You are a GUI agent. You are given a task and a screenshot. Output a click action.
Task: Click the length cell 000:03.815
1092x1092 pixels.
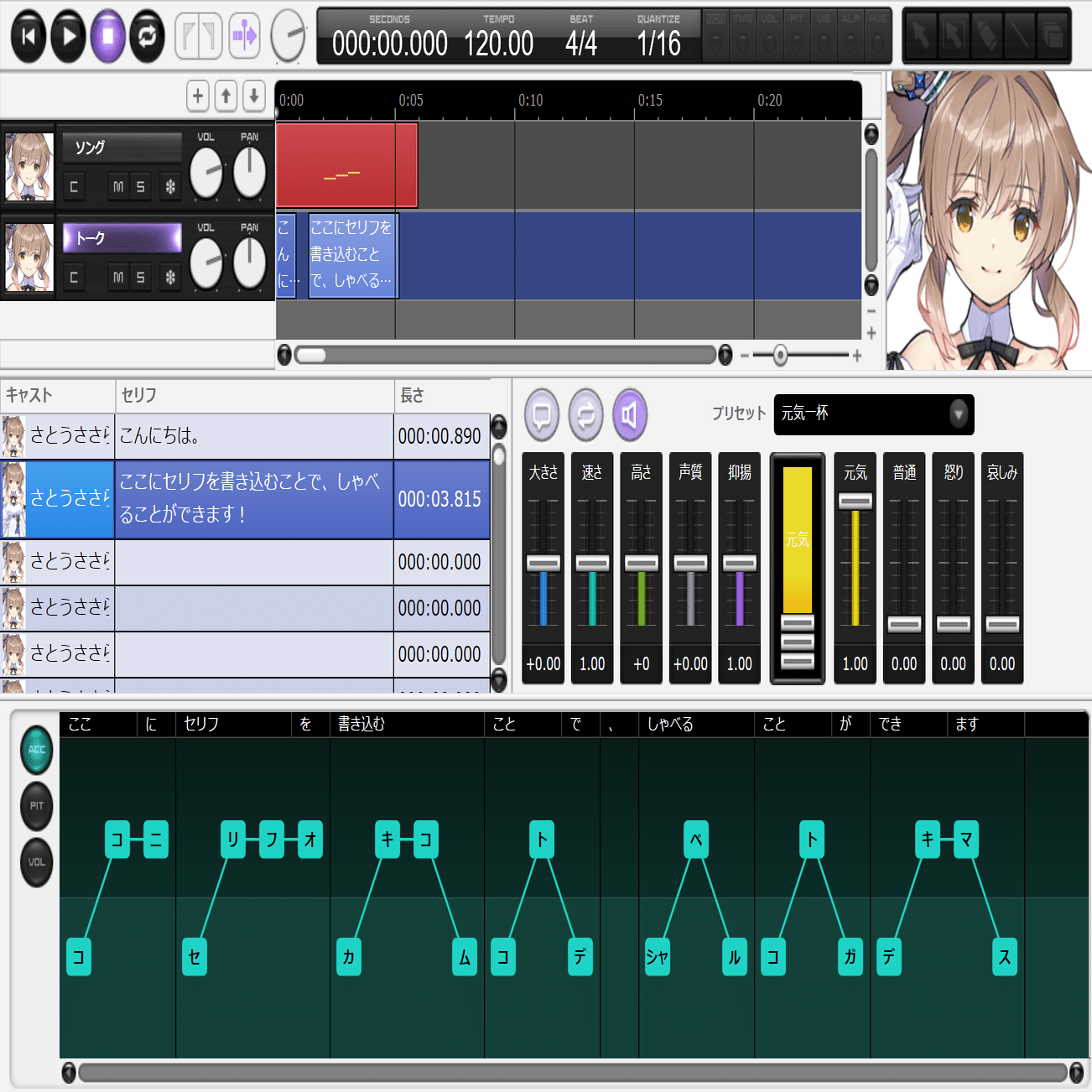point(442,499)
